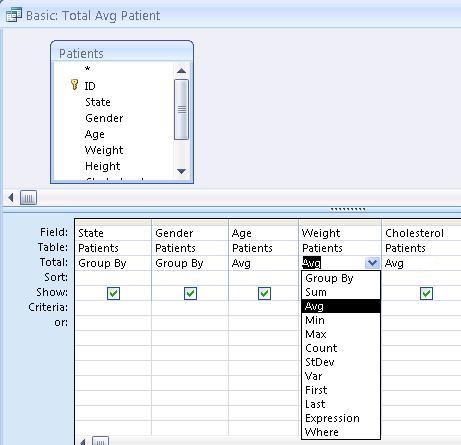Click the query icon beside Basic: Total Avg Patient
Image resolution: width=461 pixels, height=445 pixels.
pos(14,15)
